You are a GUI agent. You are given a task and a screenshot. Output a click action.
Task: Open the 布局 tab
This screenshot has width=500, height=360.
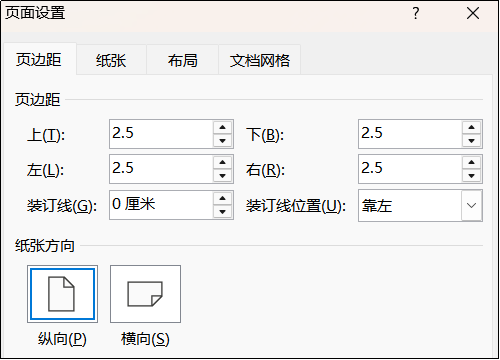(182, 61)
